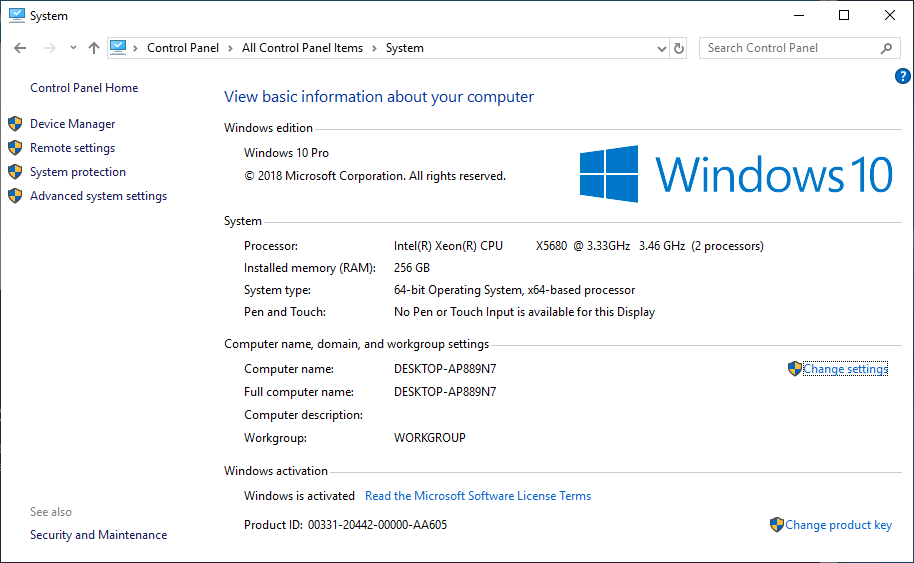
Task: Open the blue Help question mark
Action: click(902, 76)
